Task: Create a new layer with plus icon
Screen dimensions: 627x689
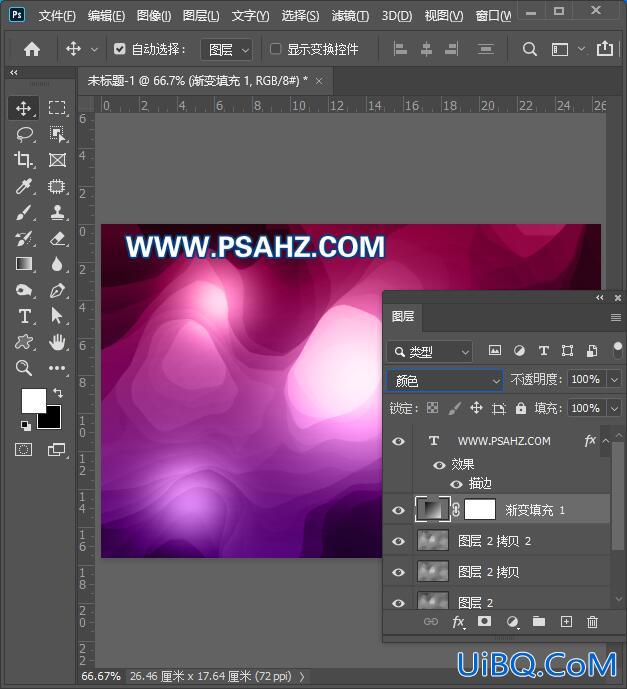Action: 566,621
